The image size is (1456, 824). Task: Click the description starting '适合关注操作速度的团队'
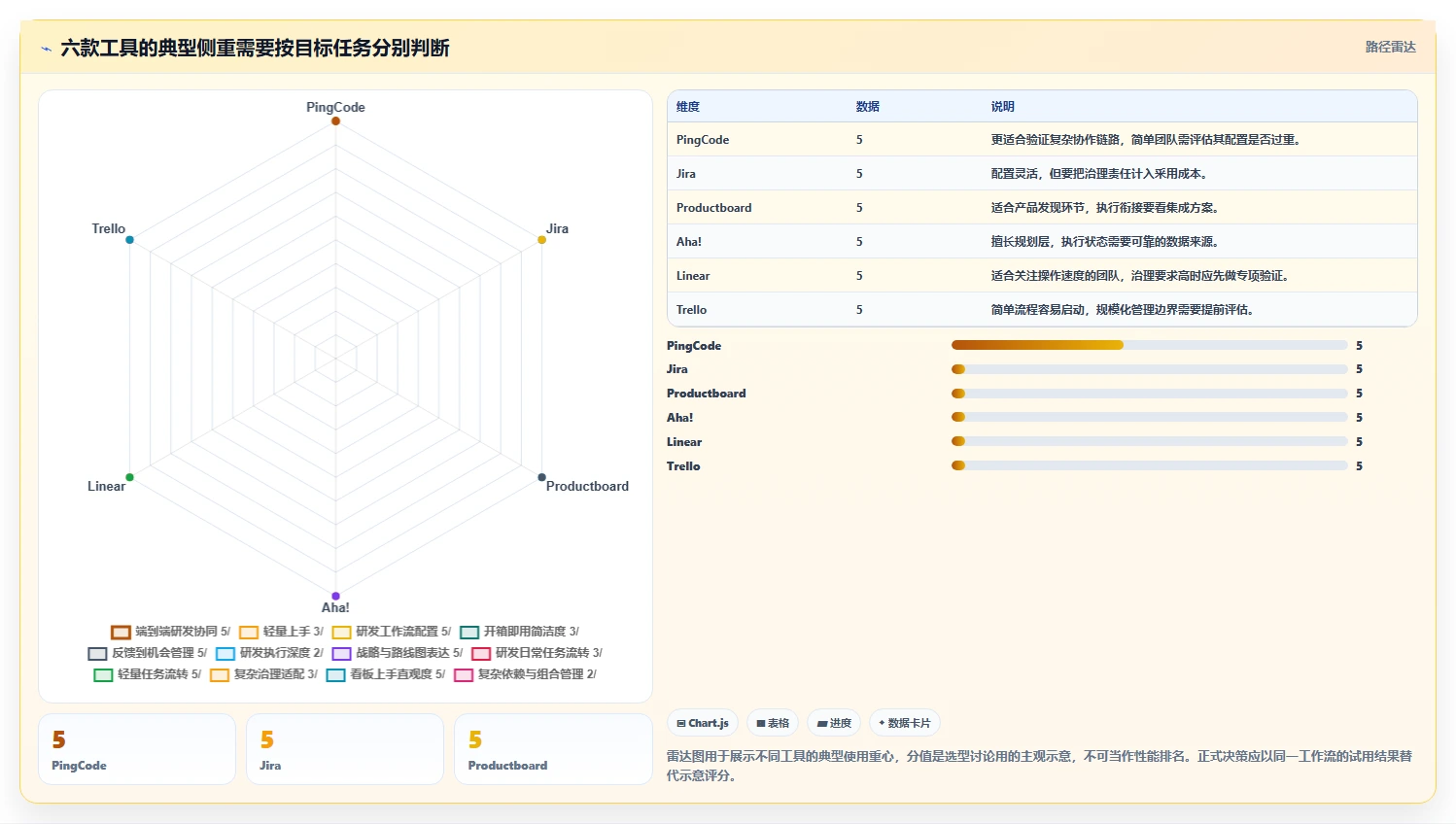[1140, 276]
